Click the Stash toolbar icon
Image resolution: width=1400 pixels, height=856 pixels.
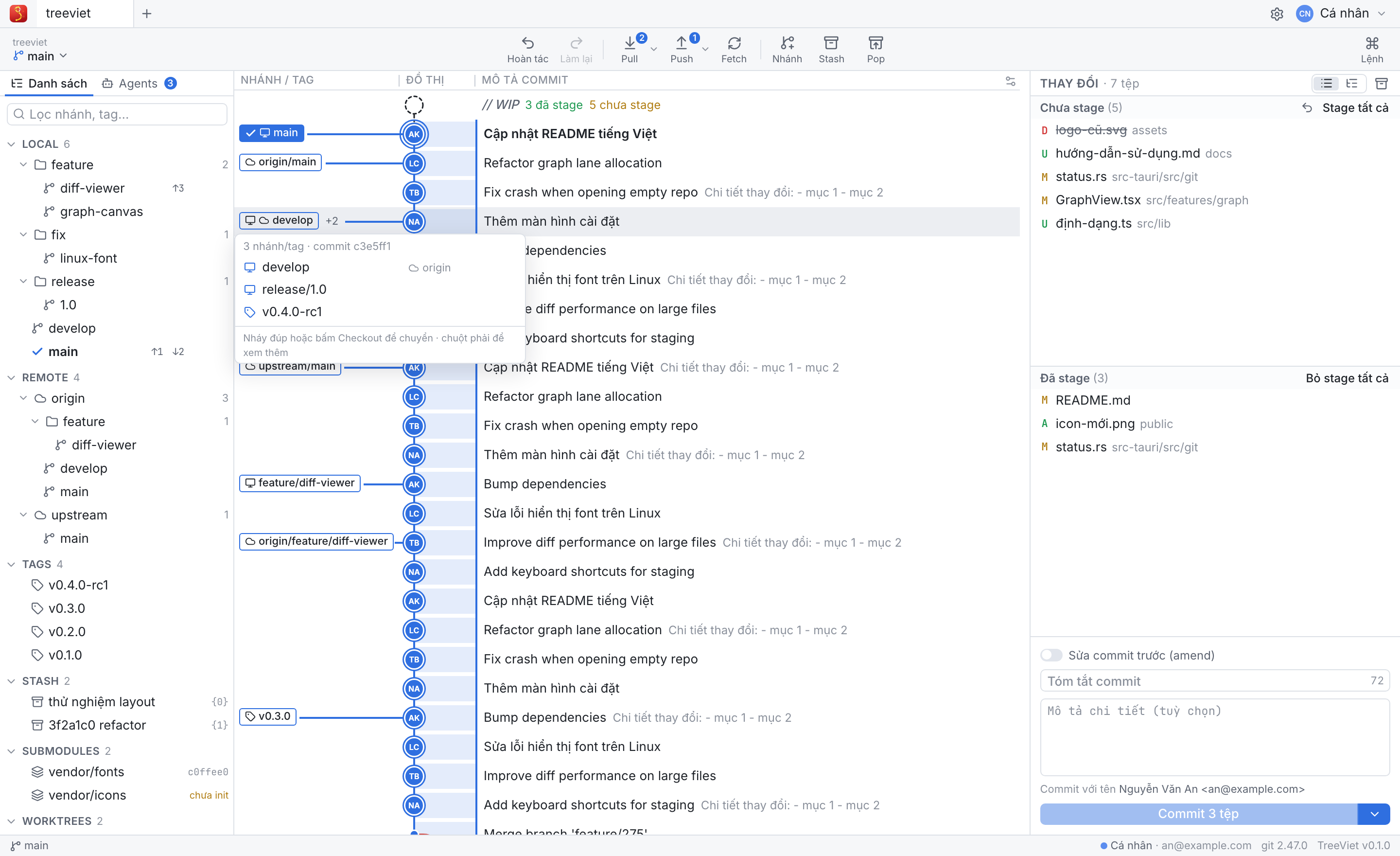pyautogui.click(x=831, y=43)
